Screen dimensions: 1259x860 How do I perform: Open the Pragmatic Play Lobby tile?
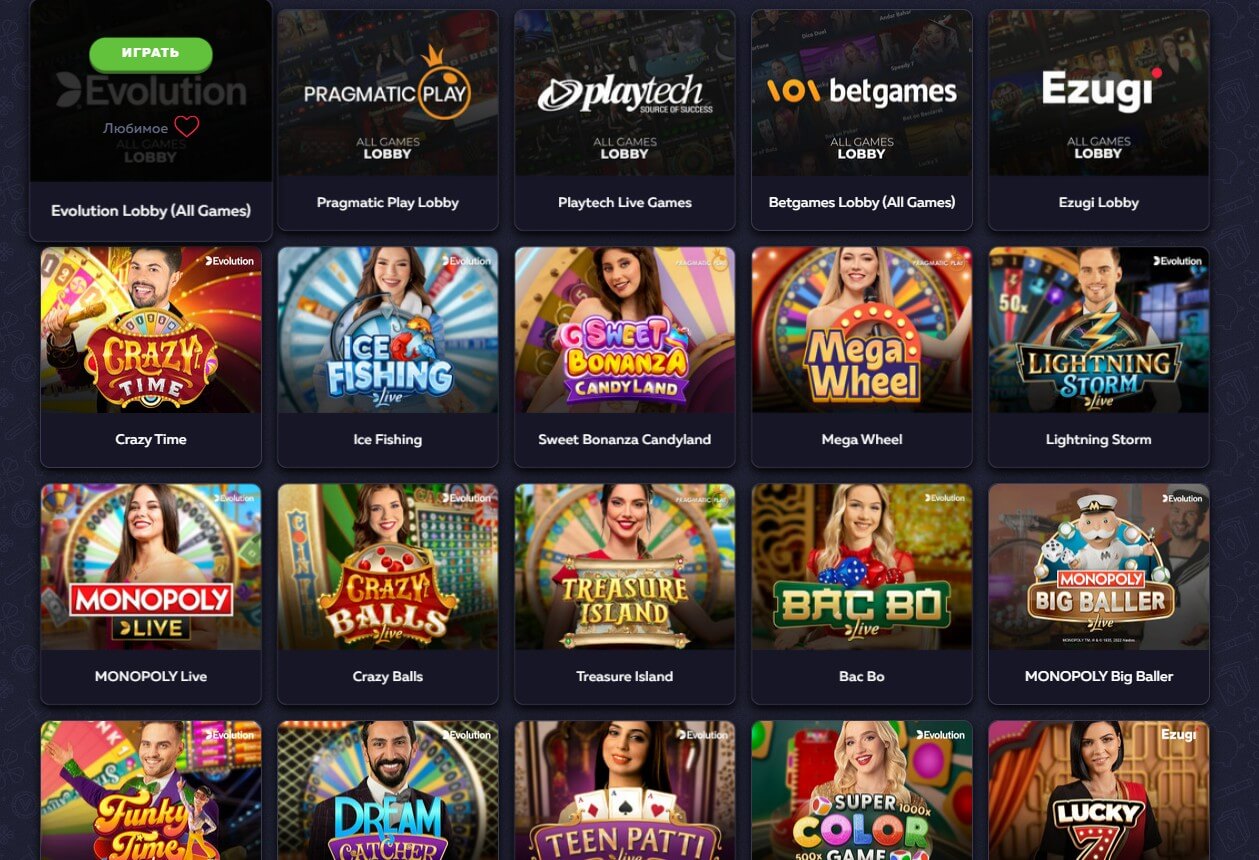click(387, 120)
